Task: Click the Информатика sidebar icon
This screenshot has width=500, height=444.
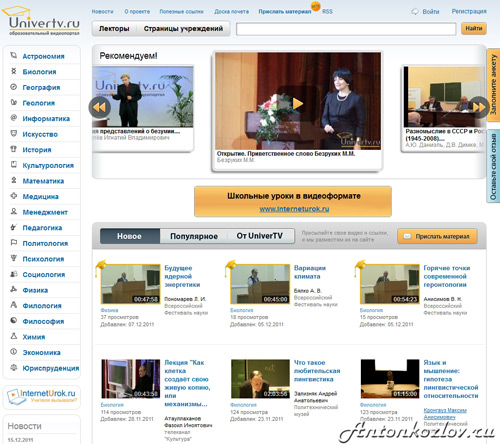Action: (x=14, y=118)
